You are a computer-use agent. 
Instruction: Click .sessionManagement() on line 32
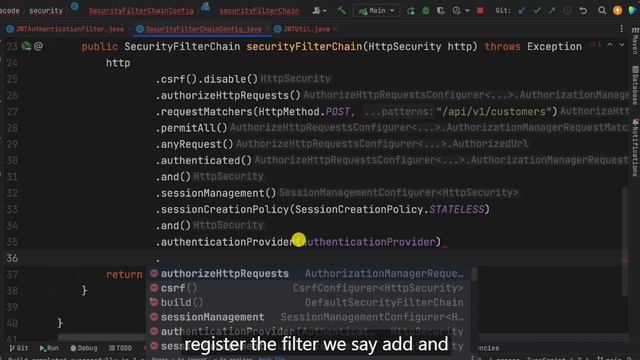[x=216, y=193]
